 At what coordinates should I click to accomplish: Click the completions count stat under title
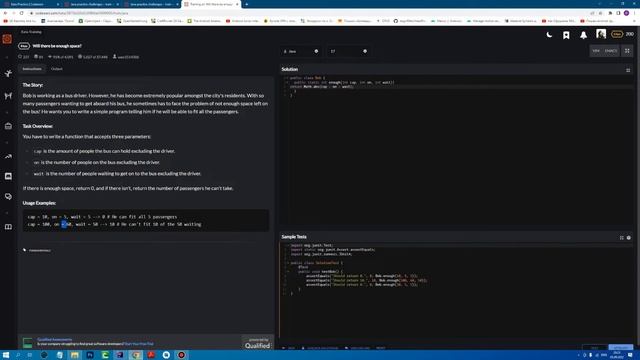pos(93,57)
